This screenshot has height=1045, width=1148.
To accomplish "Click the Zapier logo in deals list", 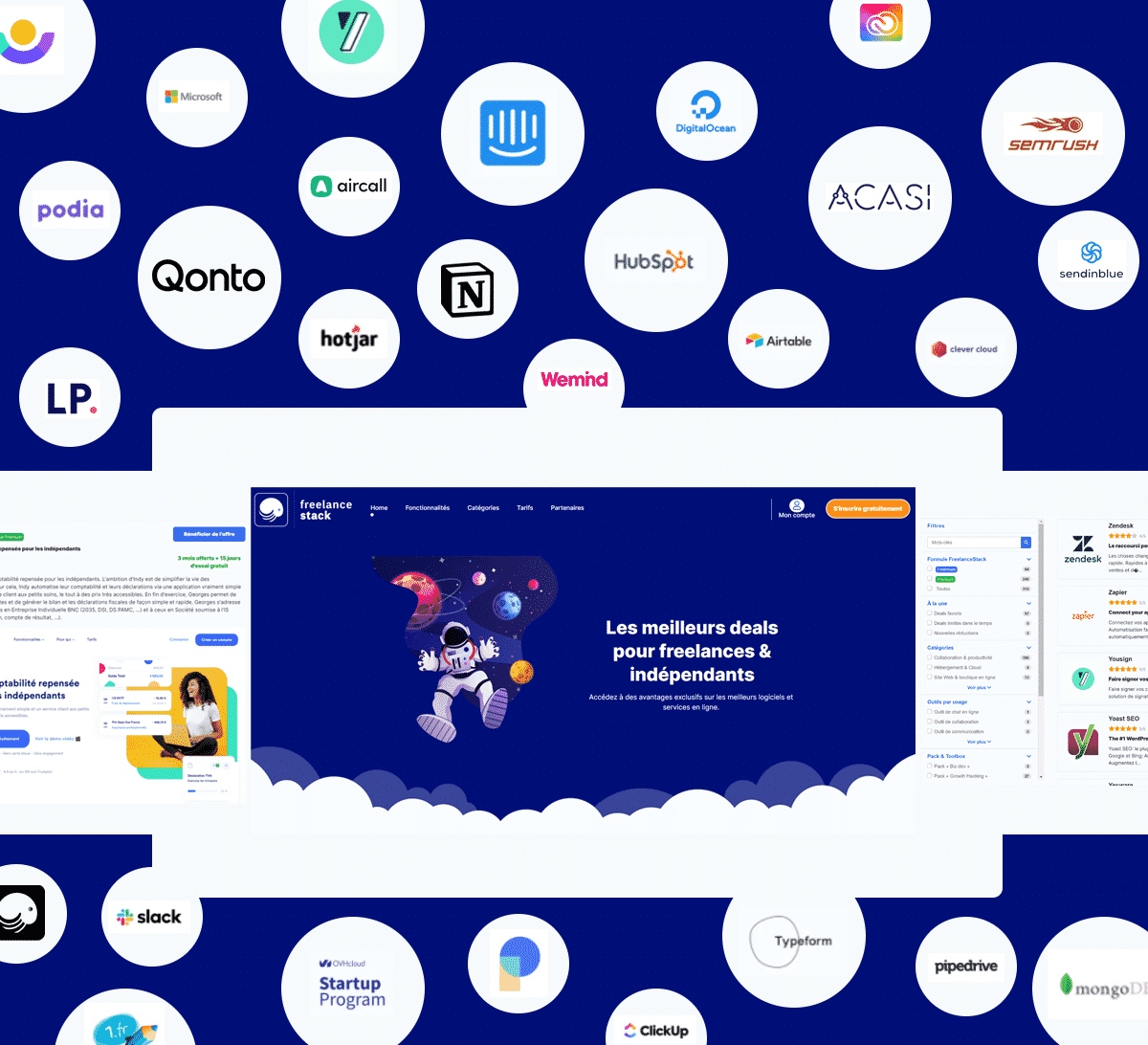I will click(x=1083, y=616).
